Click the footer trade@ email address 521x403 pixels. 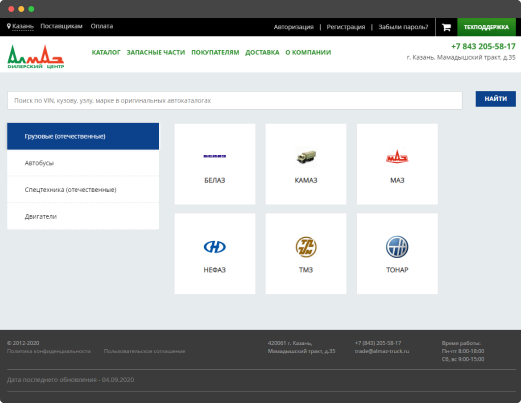click(382, 351)
